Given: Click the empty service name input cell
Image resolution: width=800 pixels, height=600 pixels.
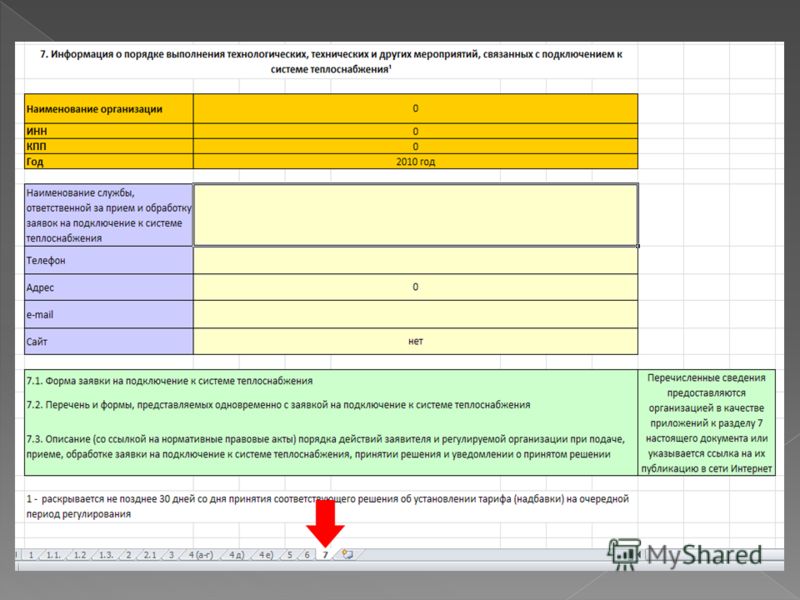Looking at the screenshot, I should point(415,215).
